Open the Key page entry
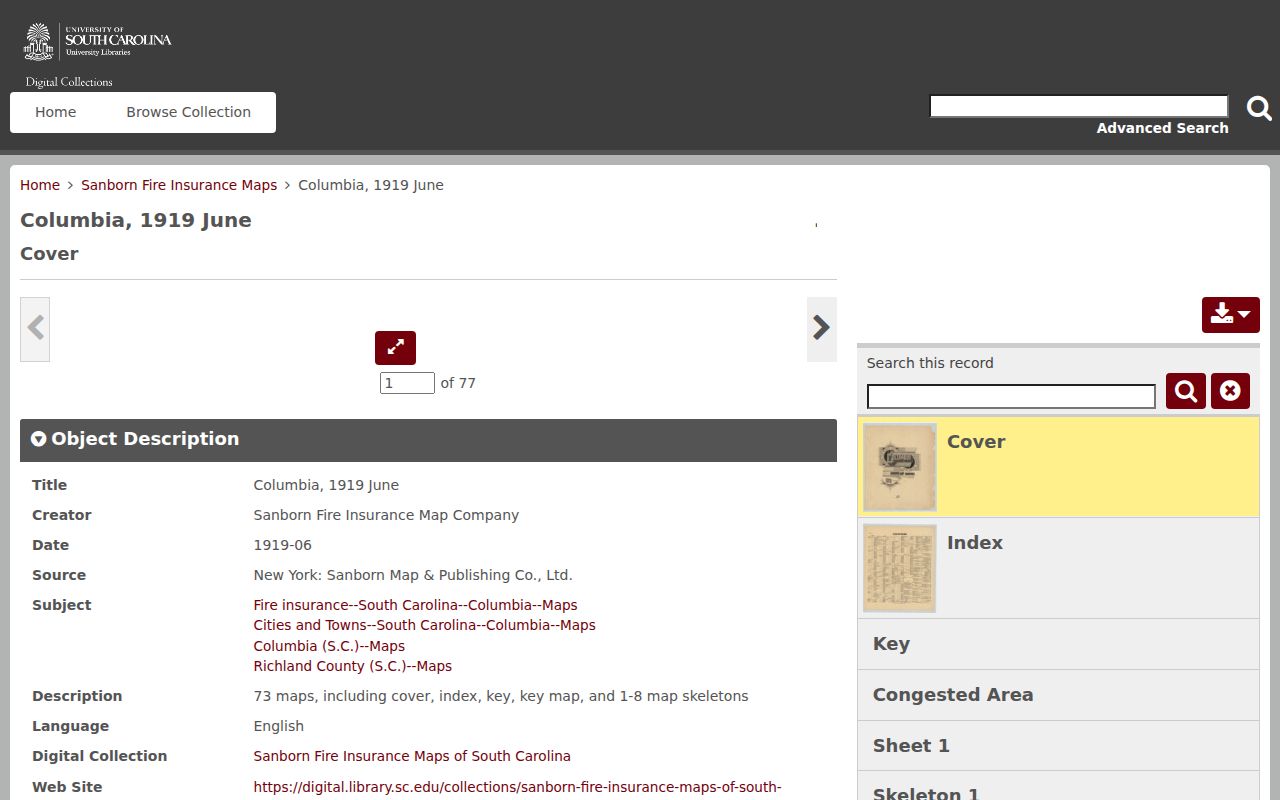 pos(1058,644)
